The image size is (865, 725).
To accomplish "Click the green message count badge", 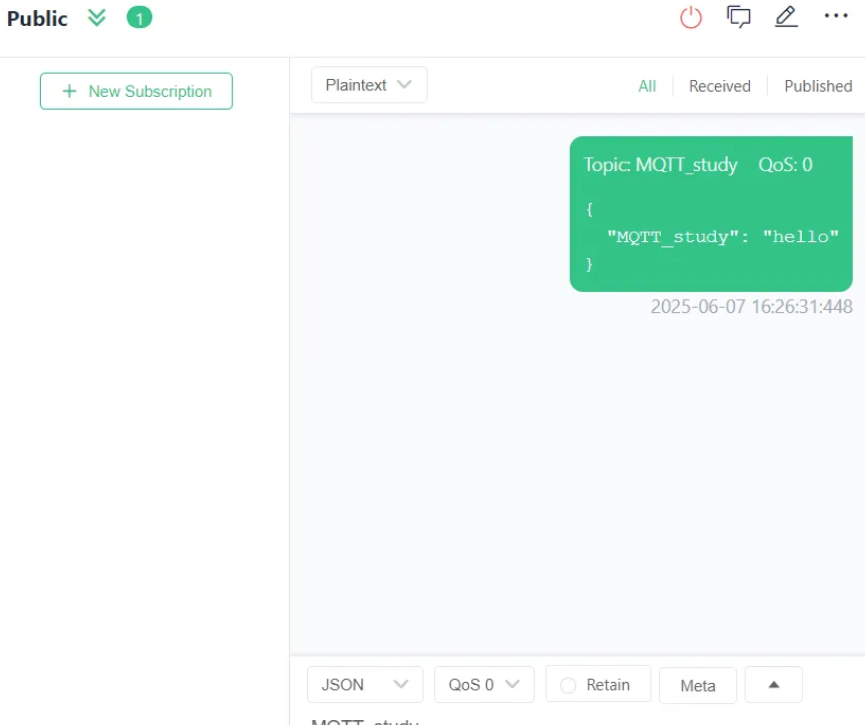I will 139,18.
